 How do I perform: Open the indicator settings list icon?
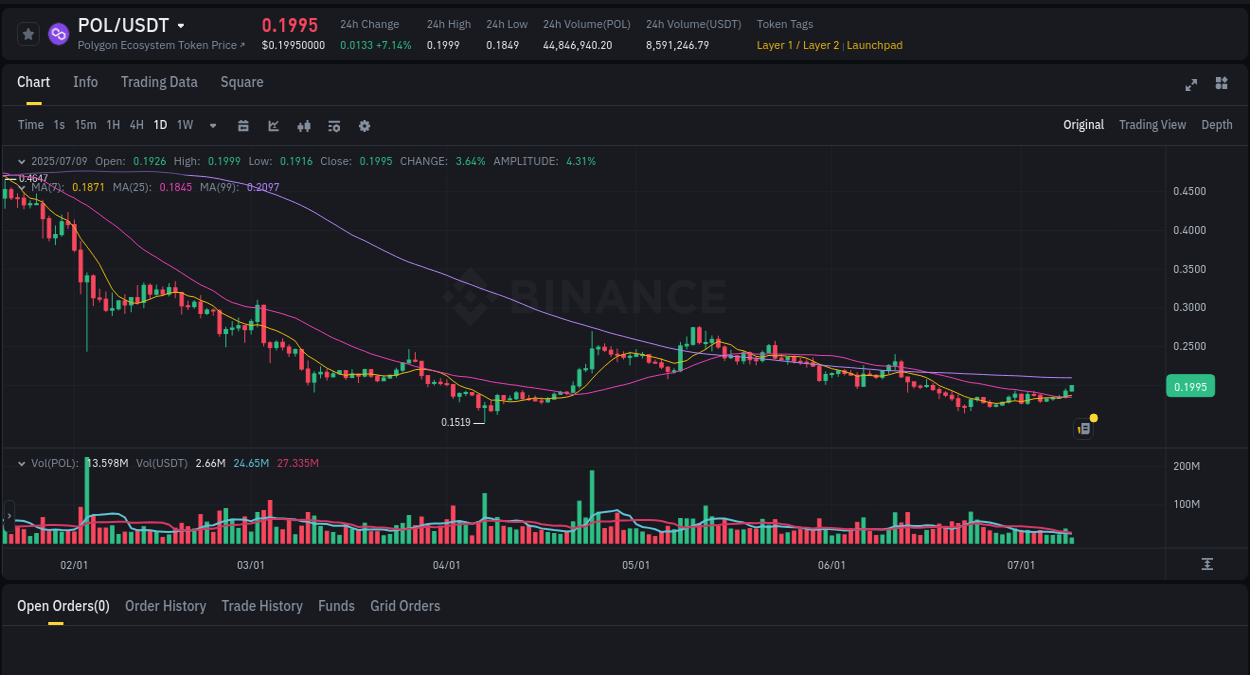click(333, 125)
